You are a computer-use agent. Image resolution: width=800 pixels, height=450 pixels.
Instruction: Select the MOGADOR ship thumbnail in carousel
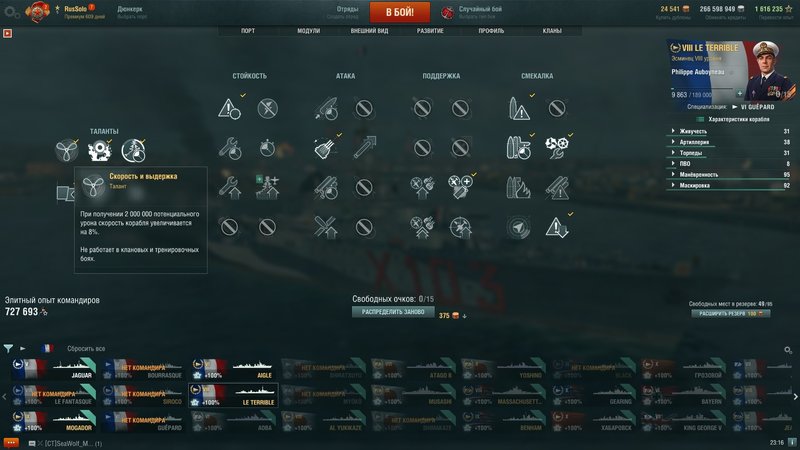54,422
